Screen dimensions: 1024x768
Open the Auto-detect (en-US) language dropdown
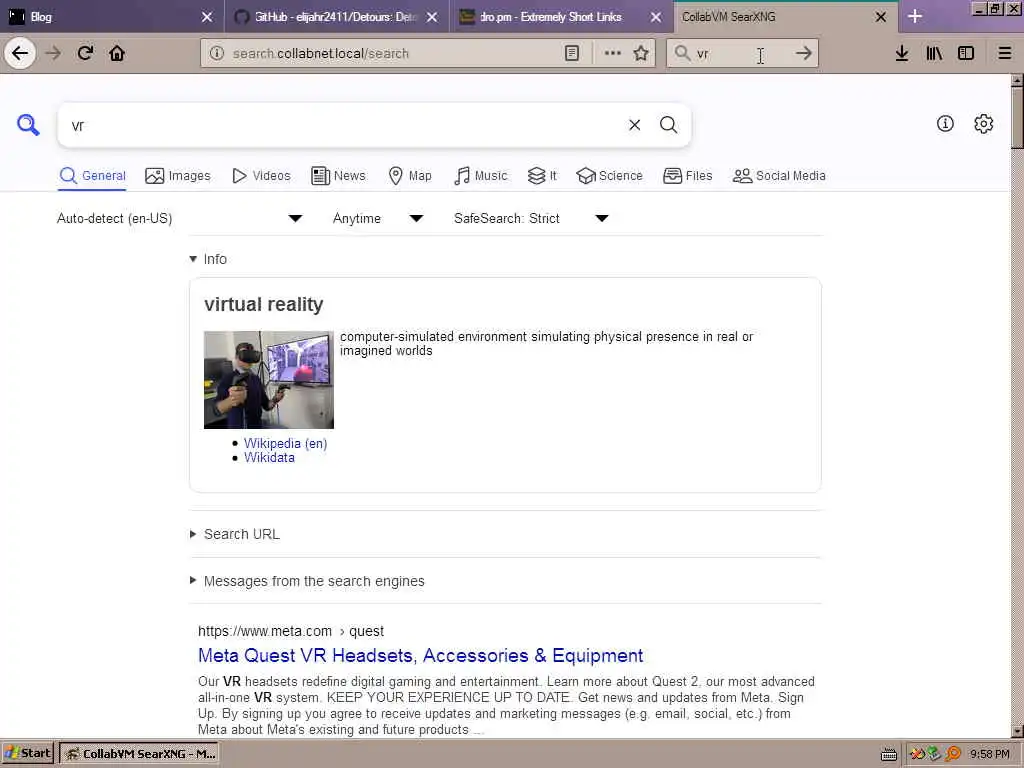[x=180, y=218]
